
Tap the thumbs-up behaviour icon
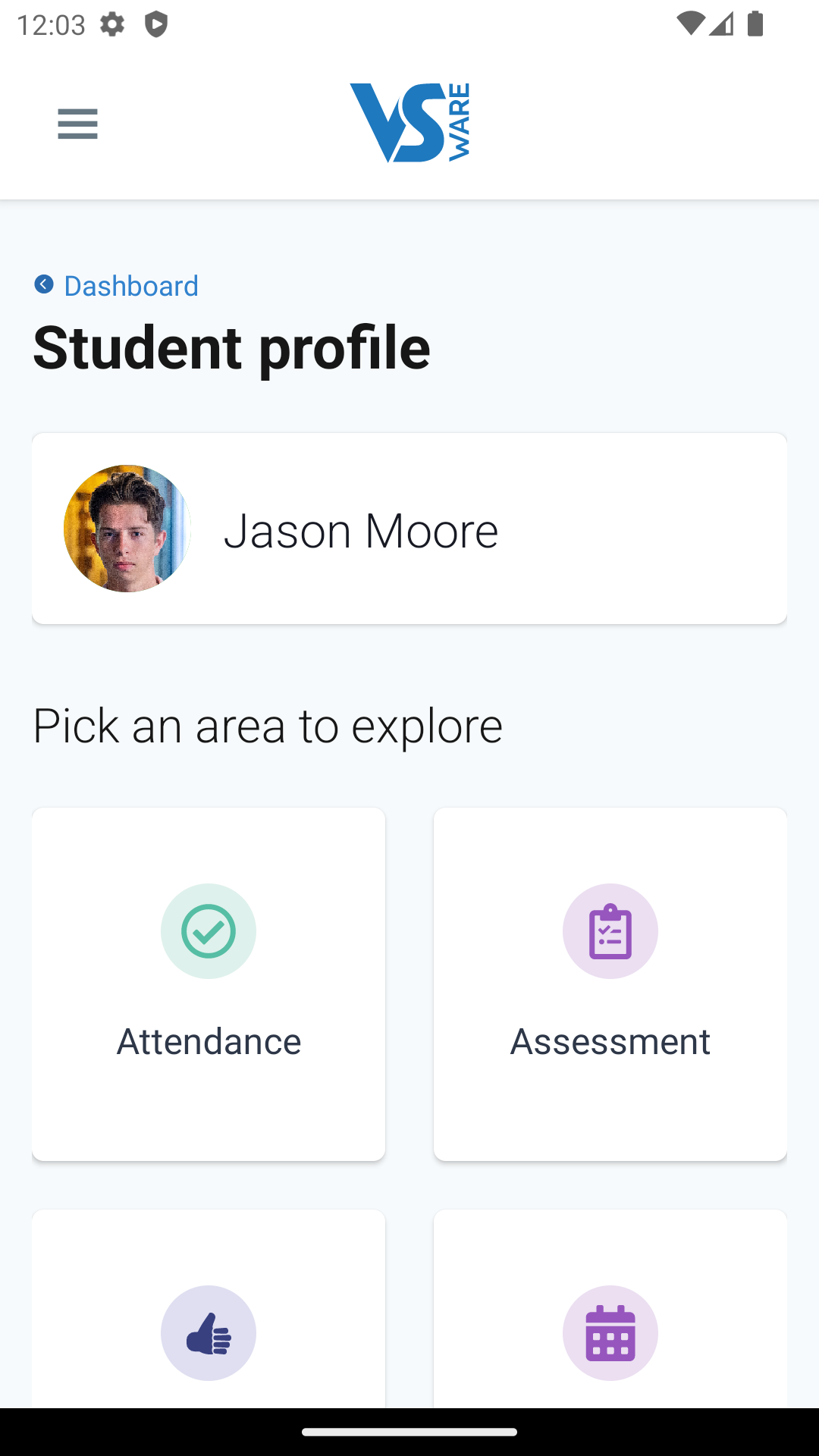click(209, 1333)
